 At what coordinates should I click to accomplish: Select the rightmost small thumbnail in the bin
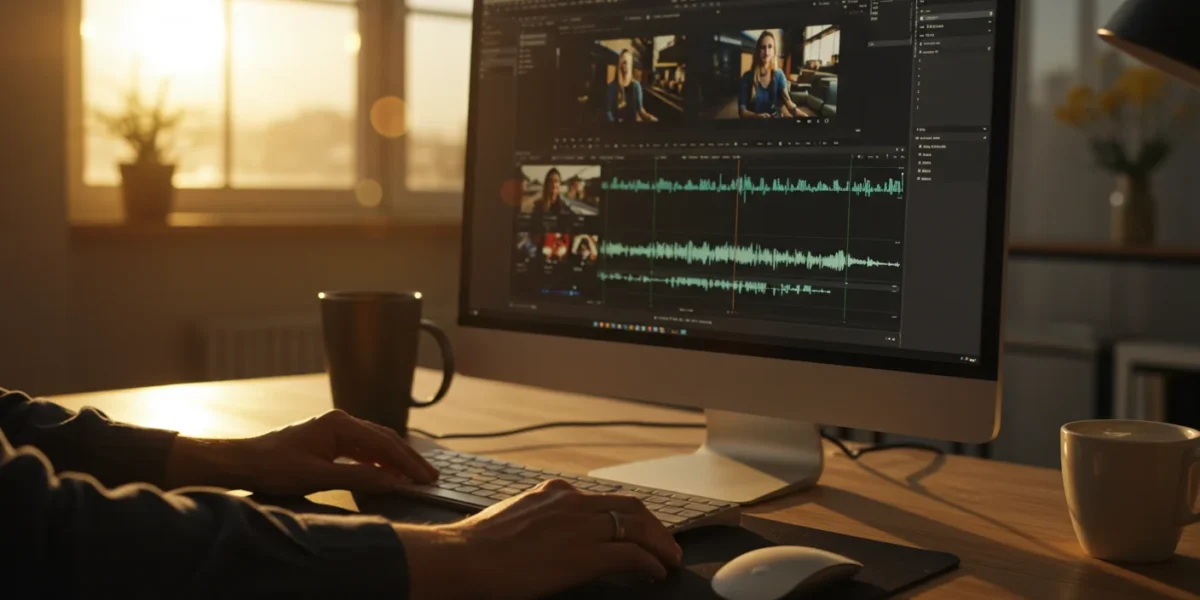pyautogui.click(x=585, y=247)
